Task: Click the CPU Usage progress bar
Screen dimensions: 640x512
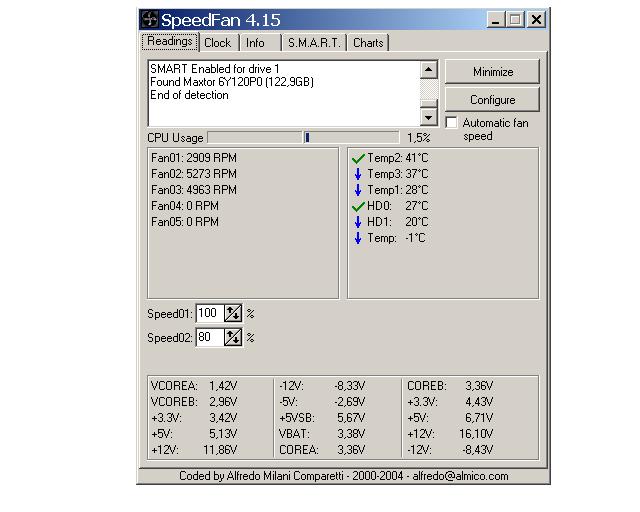Action: (x=303, y=138)
